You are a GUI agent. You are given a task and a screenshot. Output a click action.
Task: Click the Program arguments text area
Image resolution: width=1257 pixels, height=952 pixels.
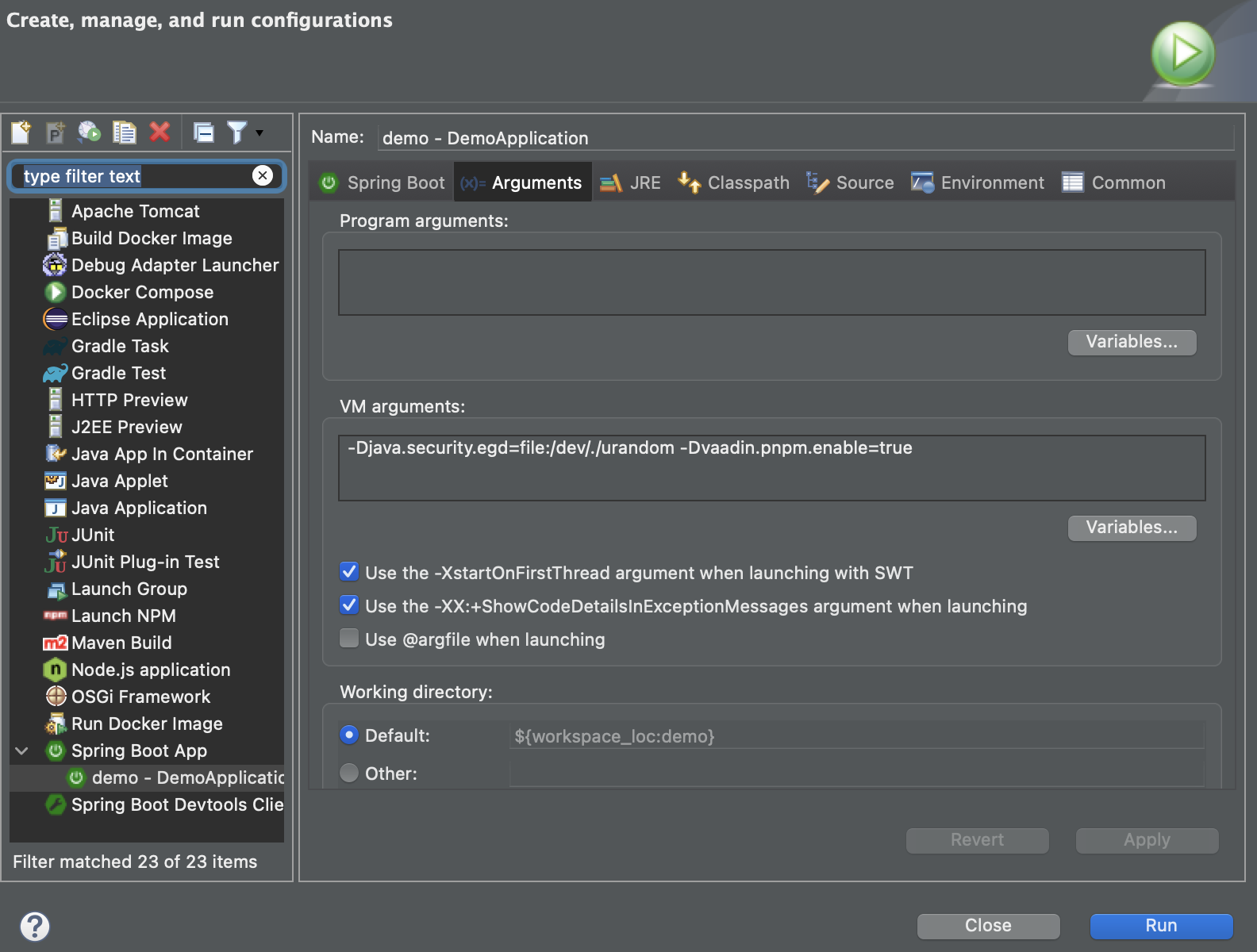(771, 282)
